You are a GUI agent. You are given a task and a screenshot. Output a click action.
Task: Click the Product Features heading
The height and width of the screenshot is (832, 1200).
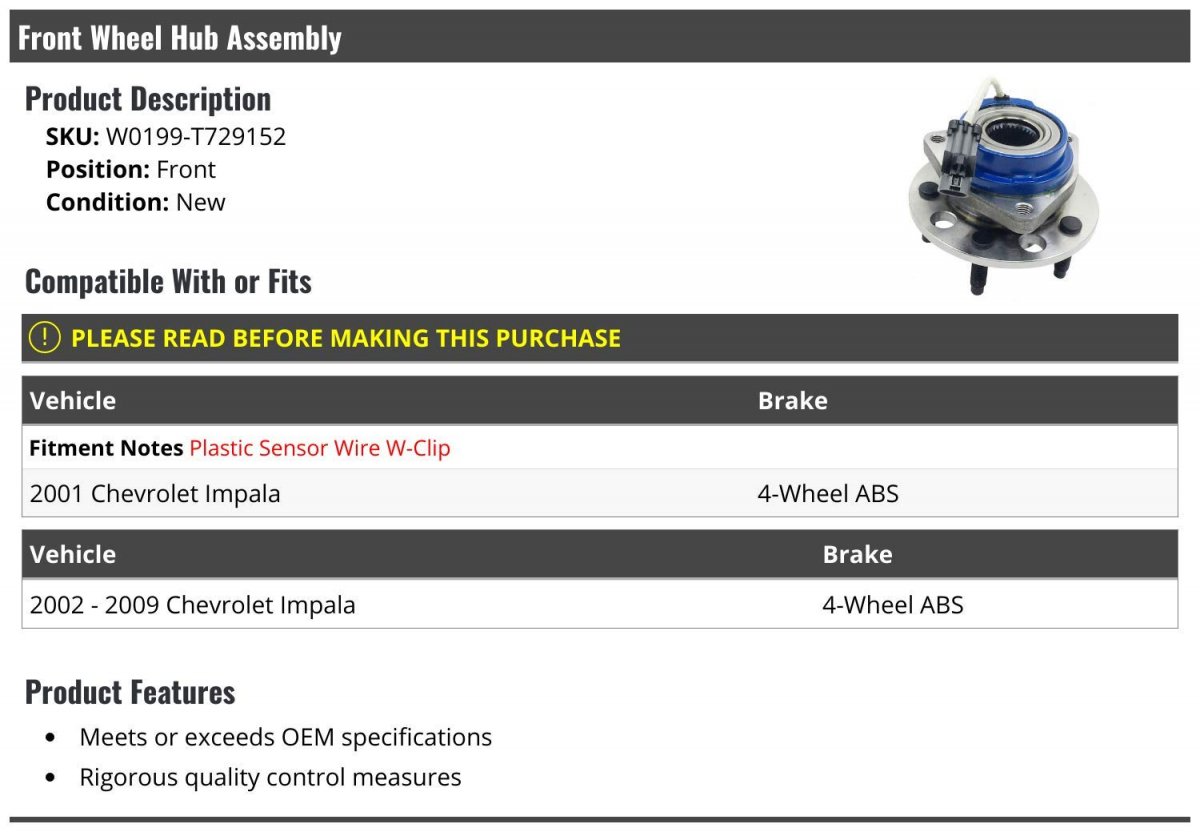(130, 692)
